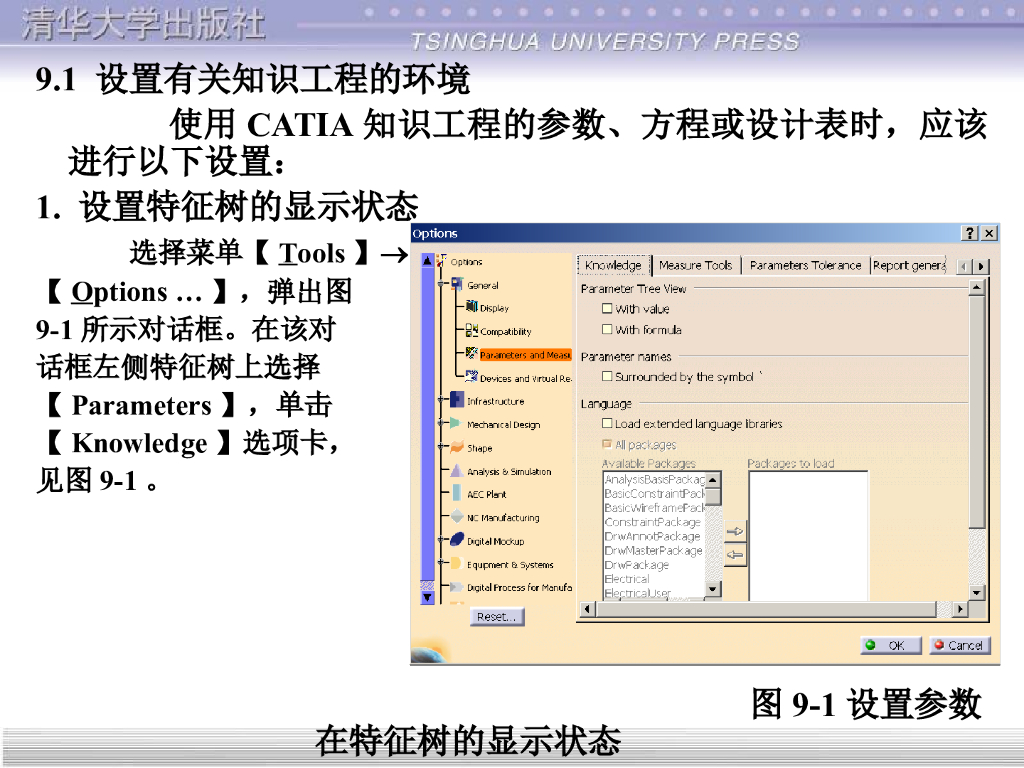Open the Parameters Tolerance tab
The image size is (1024, 768).
[x=805, y=265]
